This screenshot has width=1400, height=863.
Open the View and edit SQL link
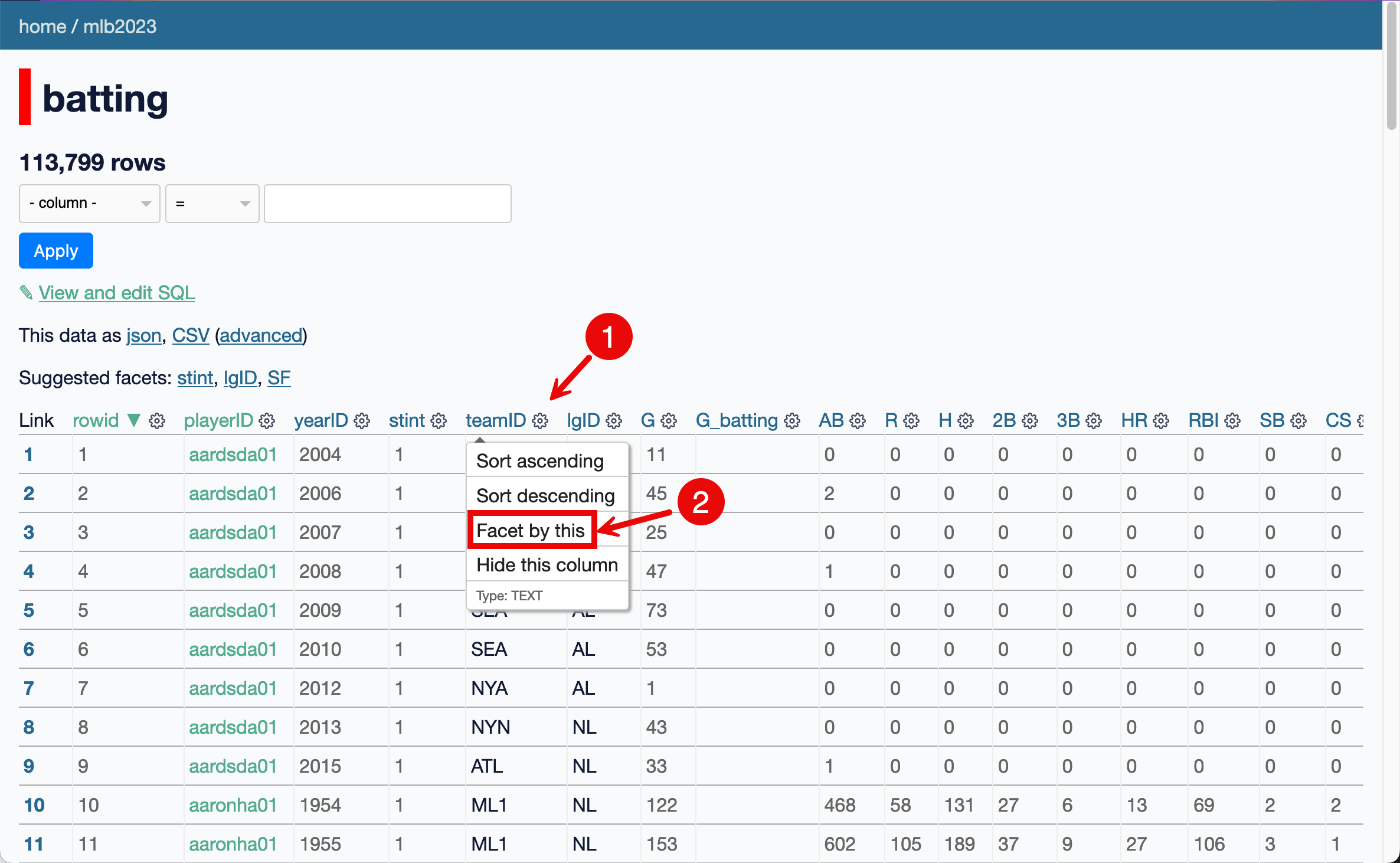pyautogui.click(x=117, y=293)
